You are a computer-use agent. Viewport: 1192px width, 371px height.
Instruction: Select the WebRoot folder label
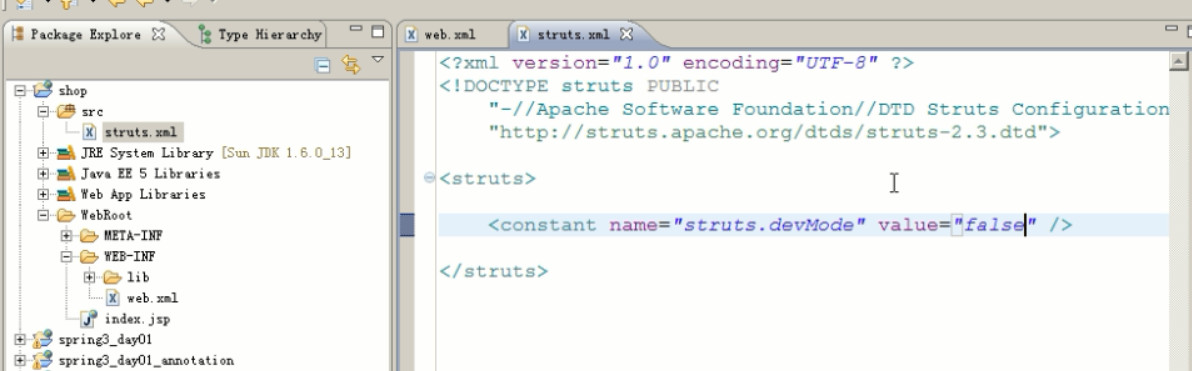point(106,215)
